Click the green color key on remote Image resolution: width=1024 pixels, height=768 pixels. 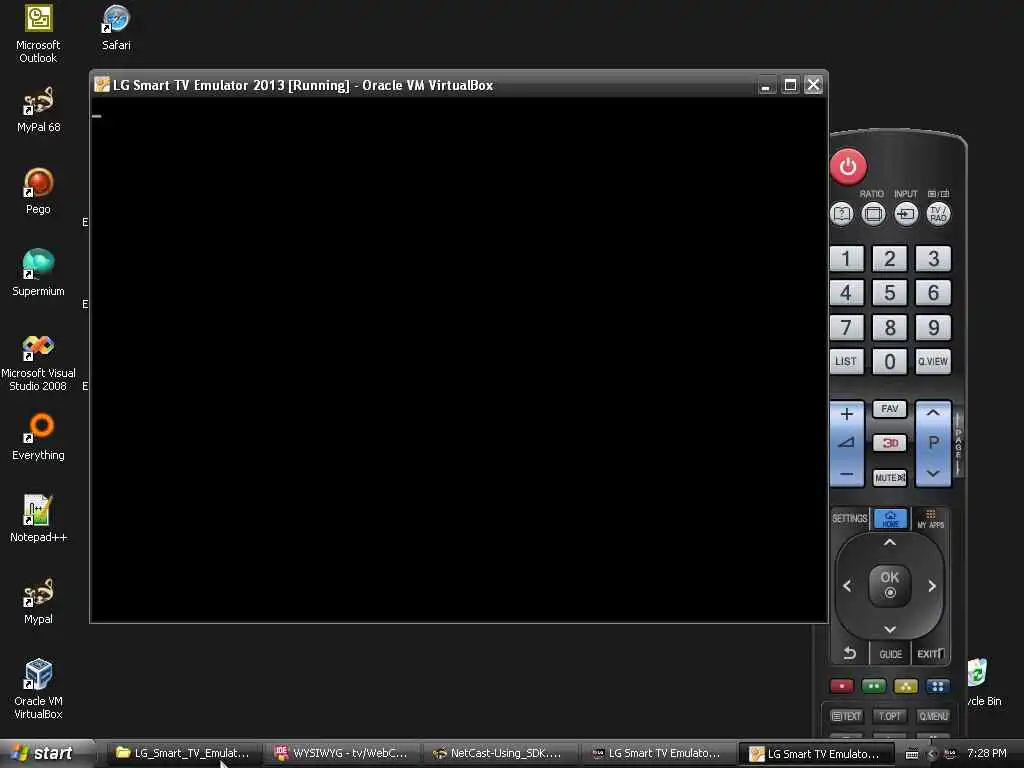click(874, 686)
